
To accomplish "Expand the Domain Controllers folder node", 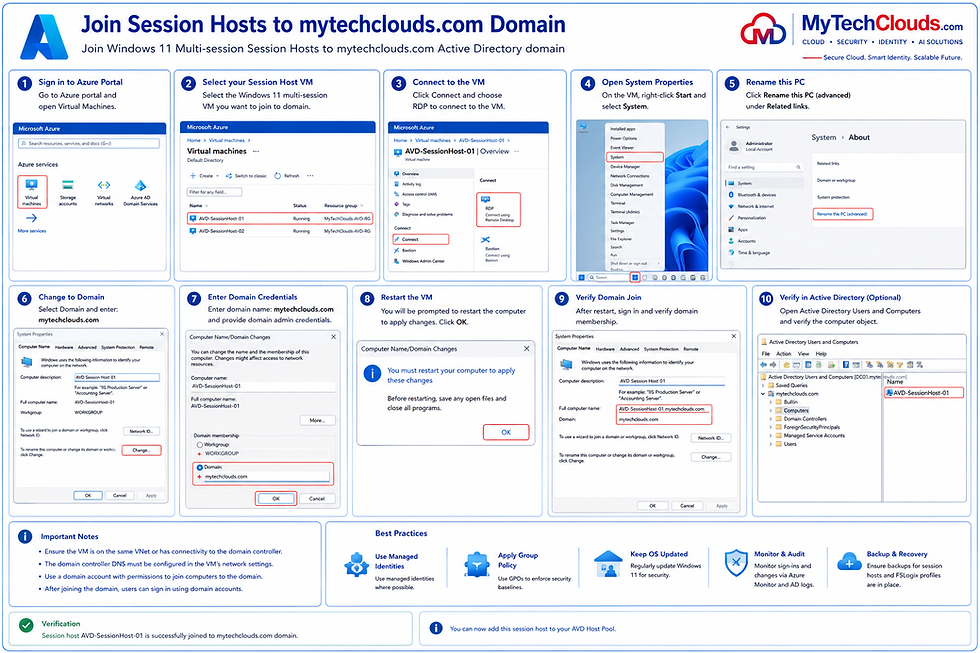I will [x=771, y=419].
